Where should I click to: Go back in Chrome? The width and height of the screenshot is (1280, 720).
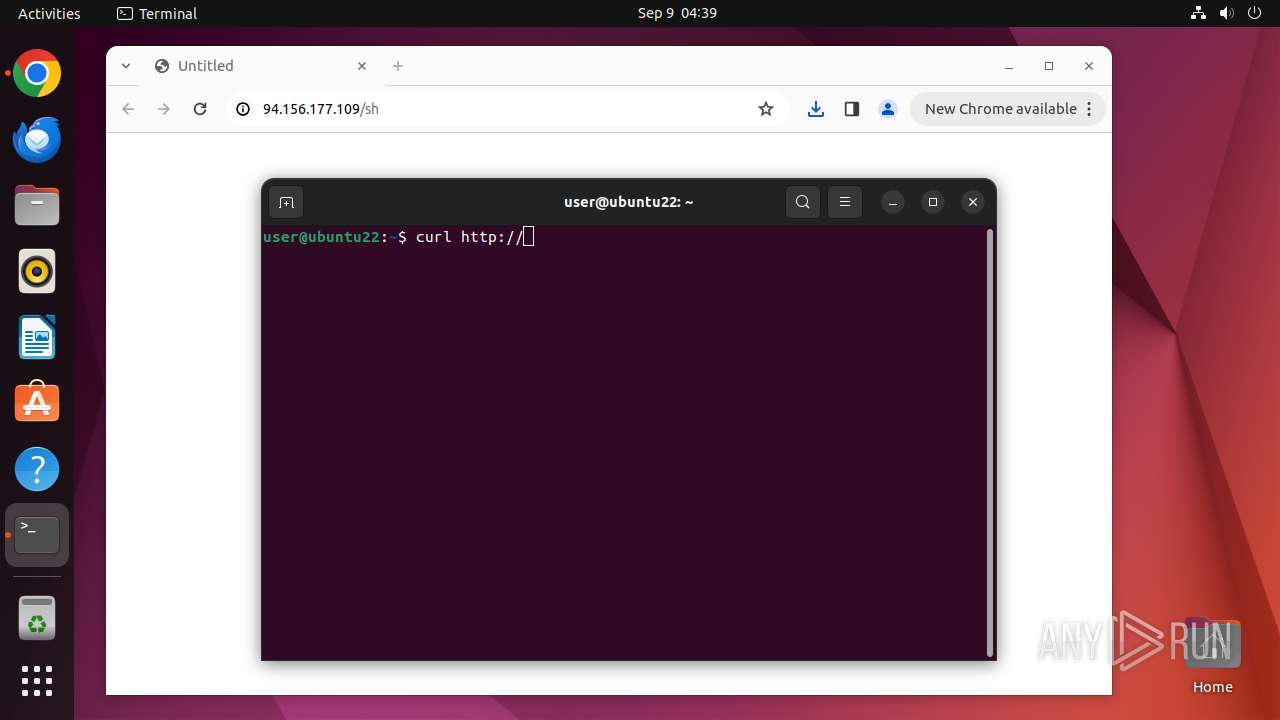tap(128, 109)
